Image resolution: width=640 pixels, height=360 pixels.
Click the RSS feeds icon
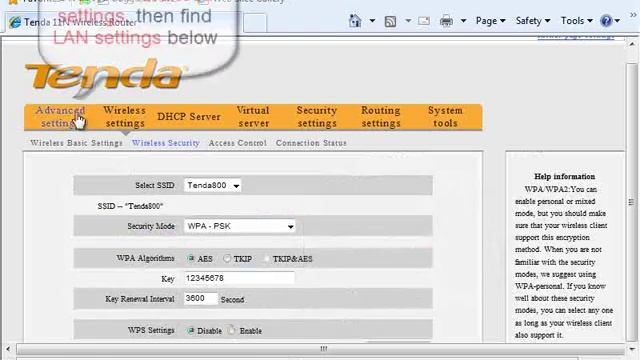pos(390,21)
